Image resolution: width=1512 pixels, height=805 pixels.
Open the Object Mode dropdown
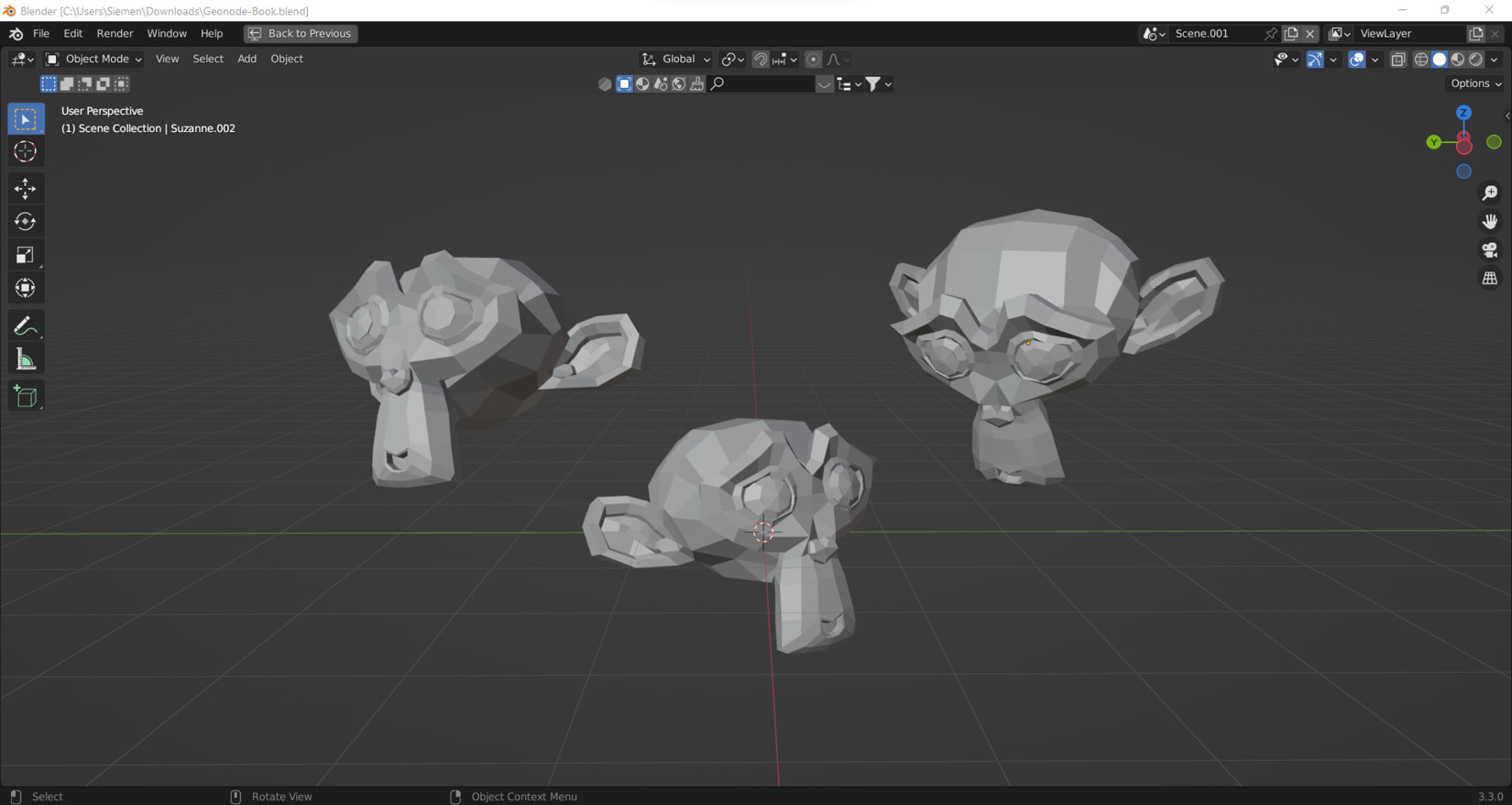coord(93,59)
